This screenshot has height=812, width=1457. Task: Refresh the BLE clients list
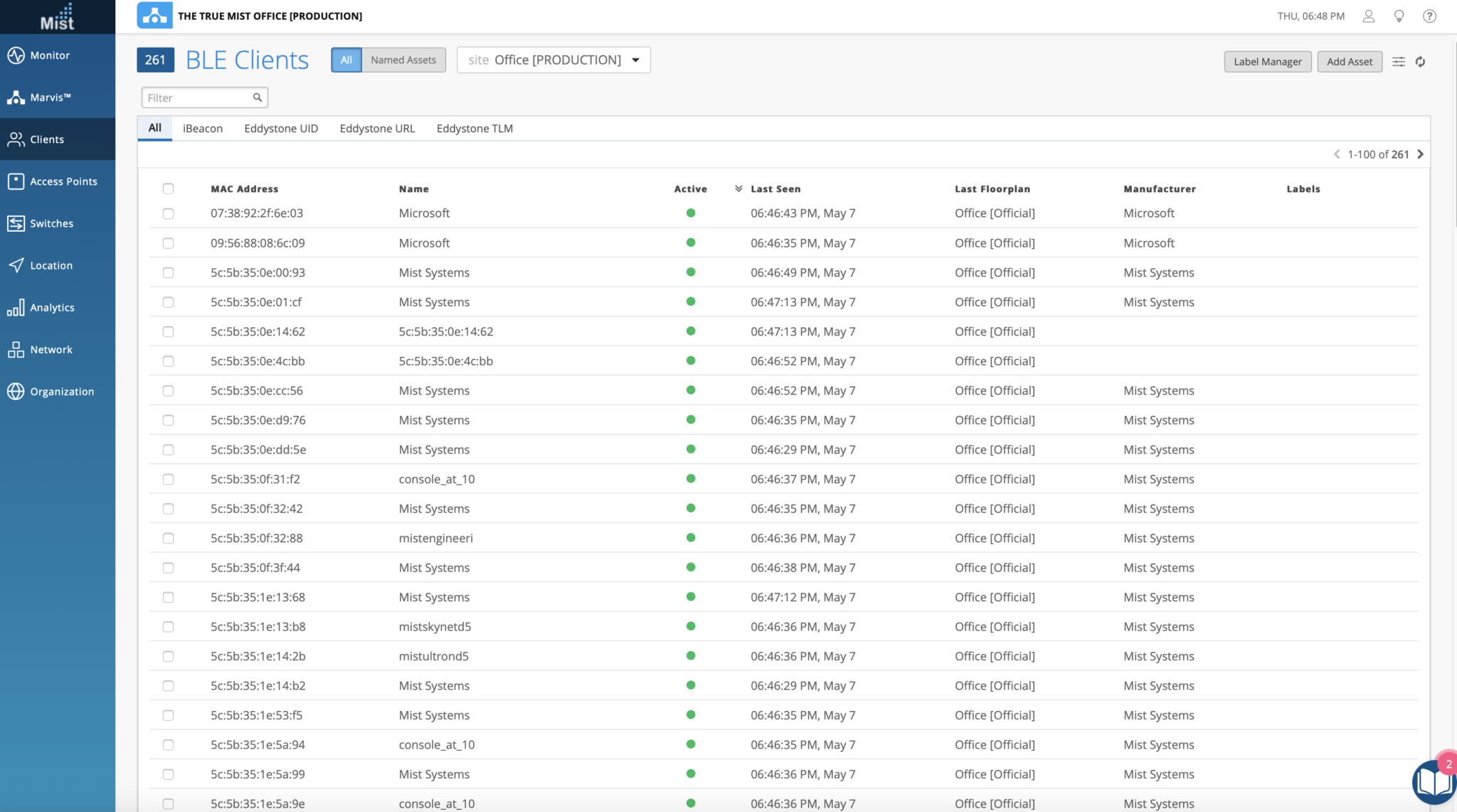click(x=1421, y=62)
